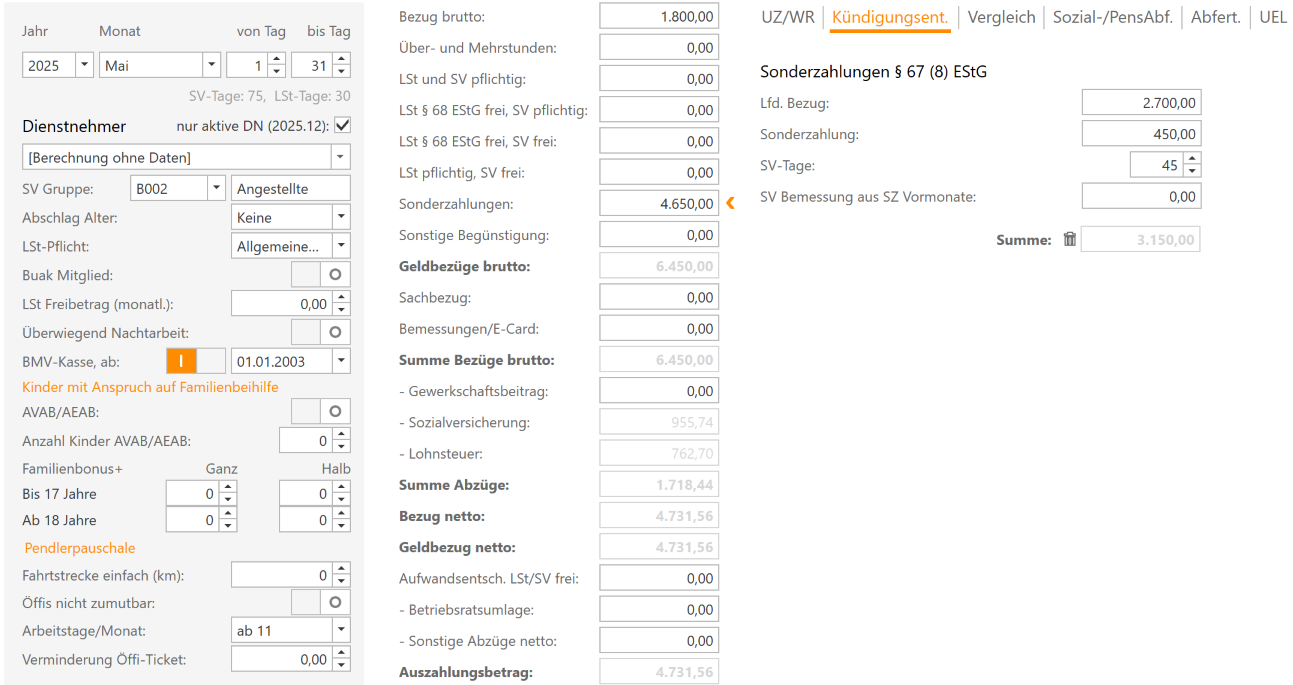Disable the BMV-Kasse toggle
The height and width of the screenshot is (685, 1293).
tap(195, 361)
